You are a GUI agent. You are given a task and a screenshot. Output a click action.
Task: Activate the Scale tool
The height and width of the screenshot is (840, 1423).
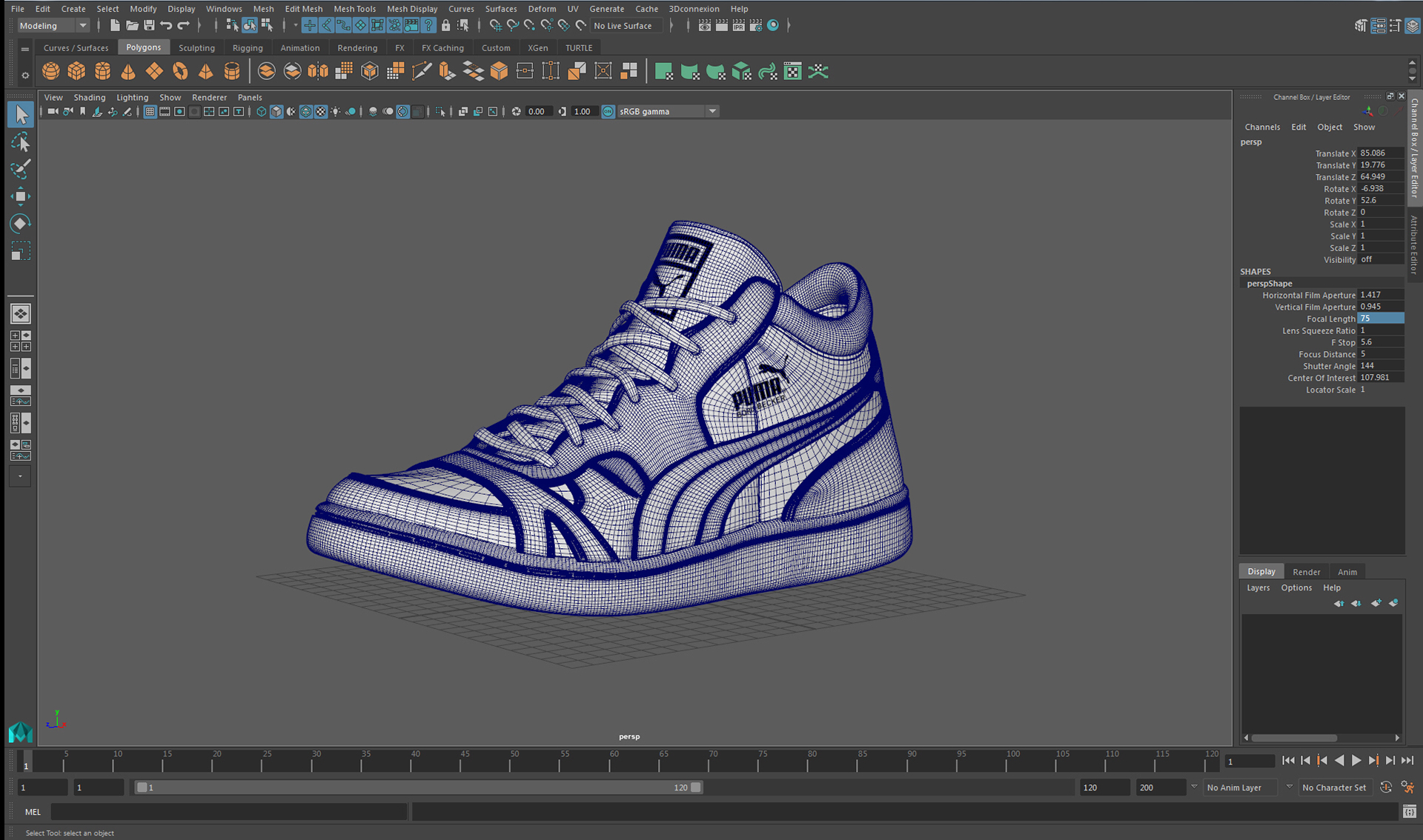(x=21, y=251)
